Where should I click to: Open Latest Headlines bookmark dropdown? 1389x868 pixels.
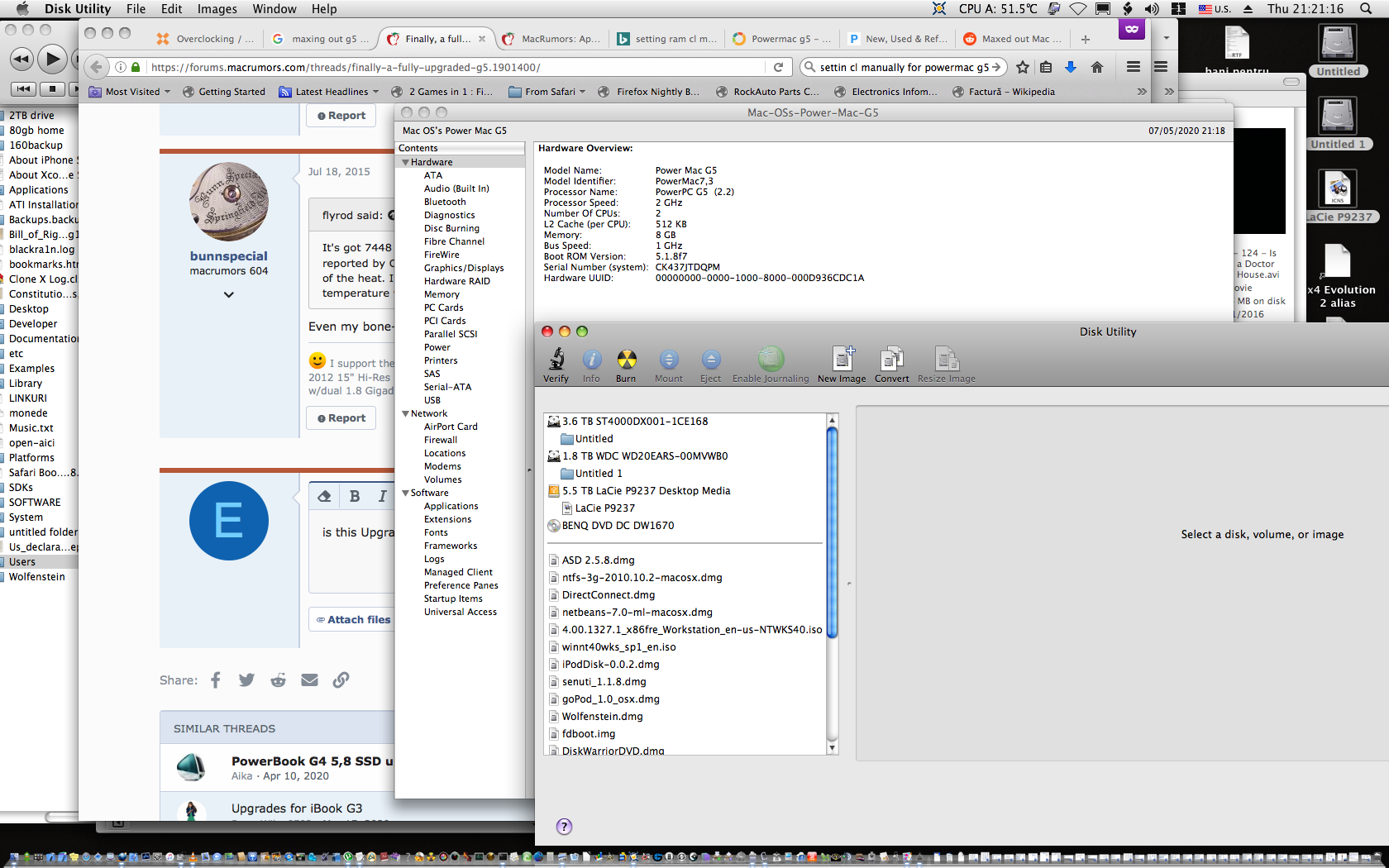point(329,92)
